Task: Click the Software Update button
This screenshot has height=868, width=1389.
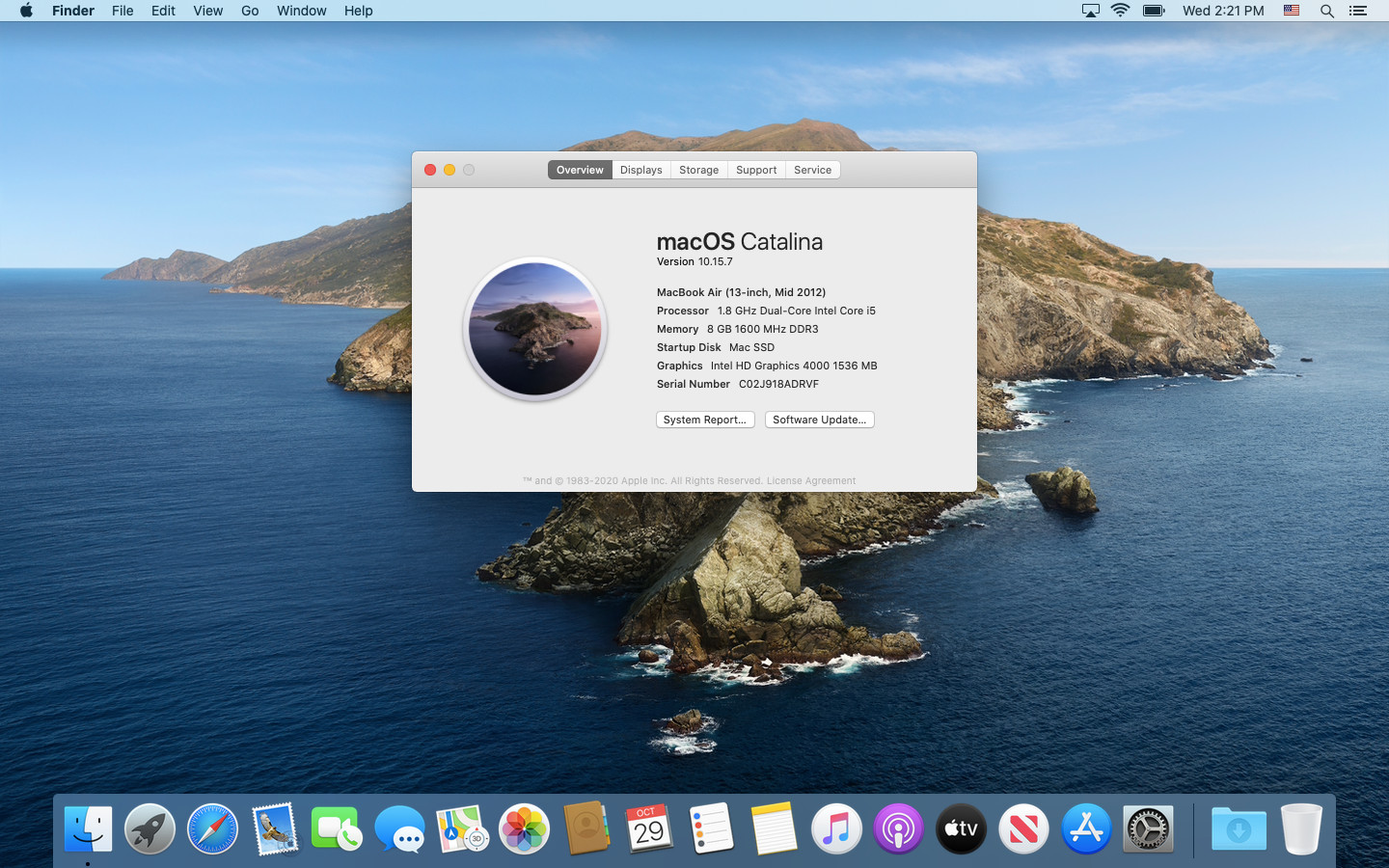Action: 819,420
